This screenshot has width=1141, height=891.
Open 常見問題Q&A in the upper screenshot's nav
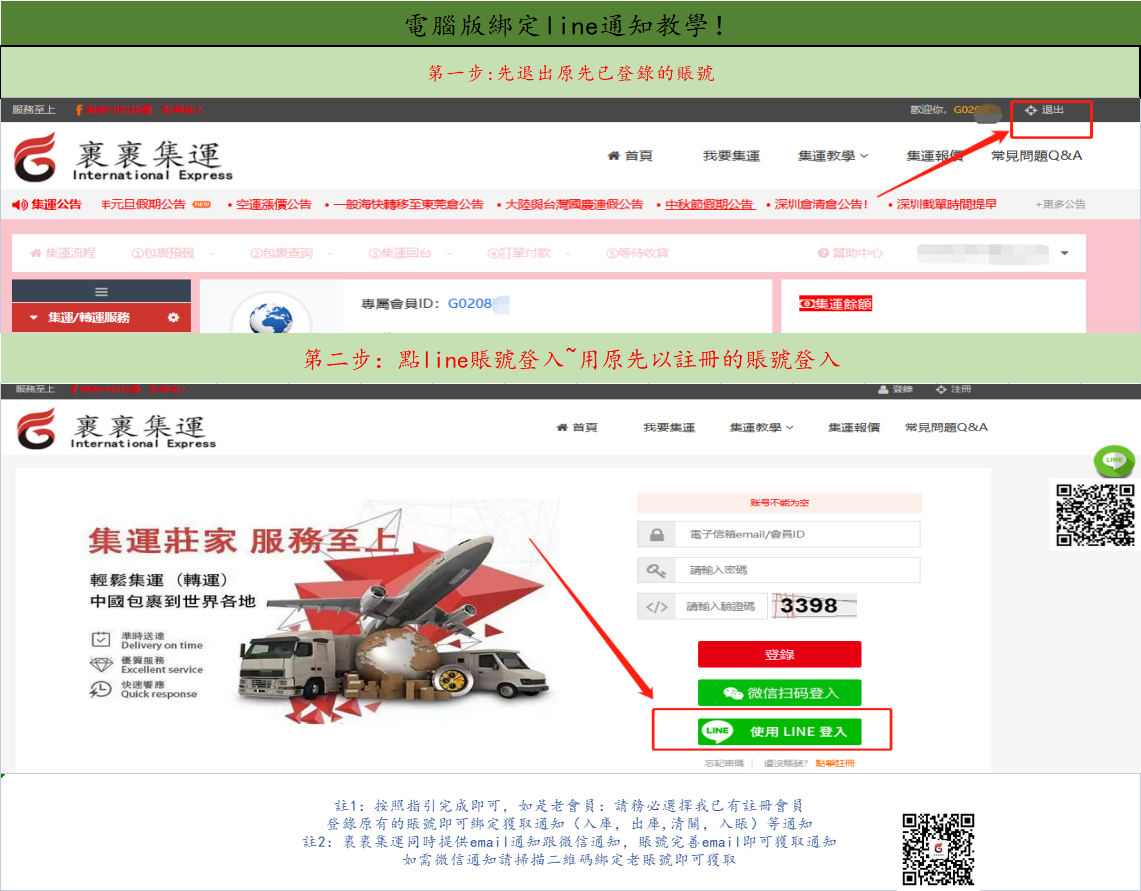pos(1036,156)
